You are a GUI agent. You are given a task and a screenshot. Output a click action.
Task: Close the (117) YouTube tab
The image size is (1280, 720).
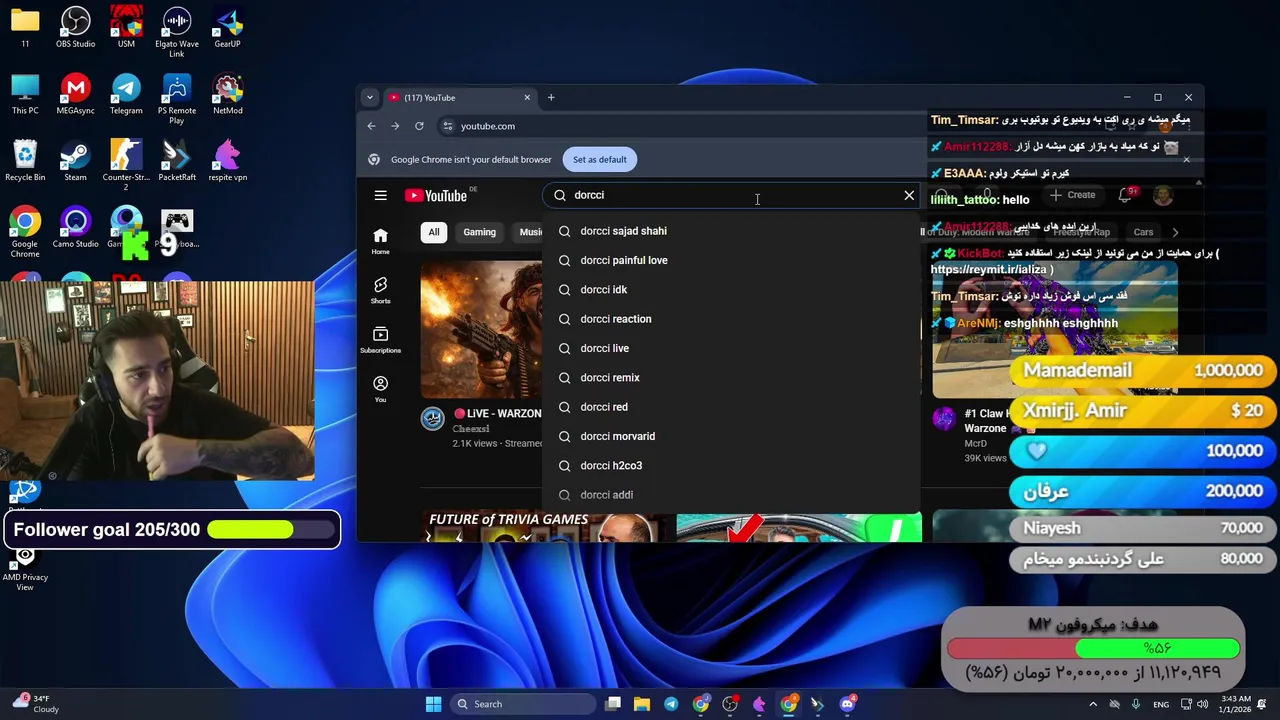(527, 97)
